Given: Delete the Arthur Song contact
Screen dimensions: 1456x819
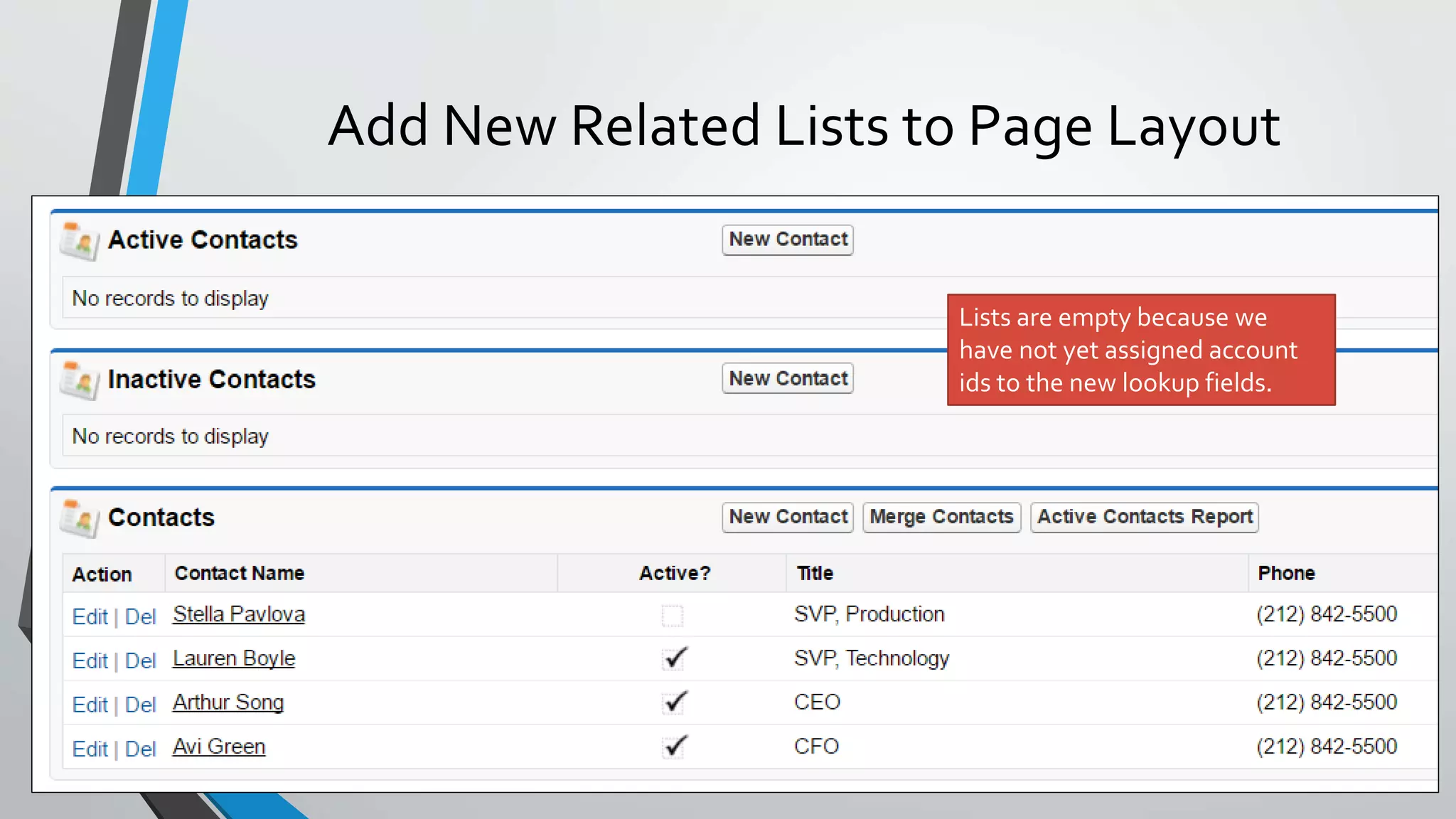Looking at the screenshot, I should pos(141,705).
